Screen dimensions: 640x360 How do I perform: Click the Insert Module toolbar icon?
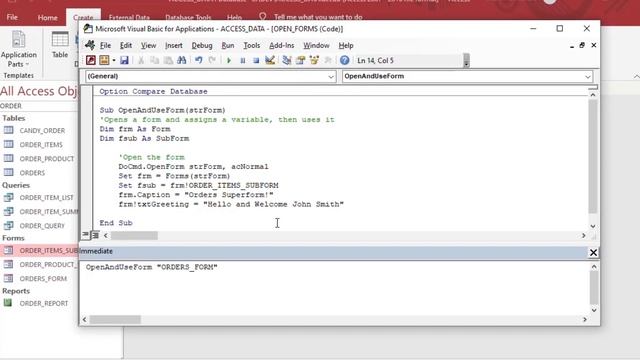click(x=104, y=60)
